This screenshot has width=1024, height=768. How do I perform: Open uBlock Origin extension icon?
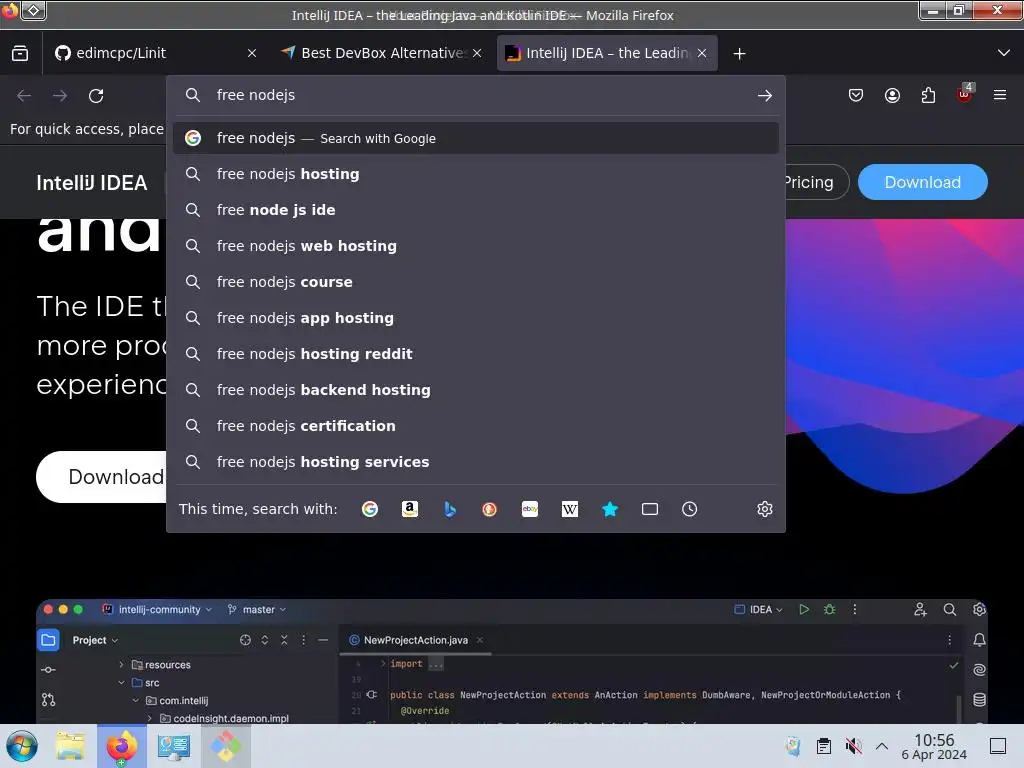click(965, 94)
